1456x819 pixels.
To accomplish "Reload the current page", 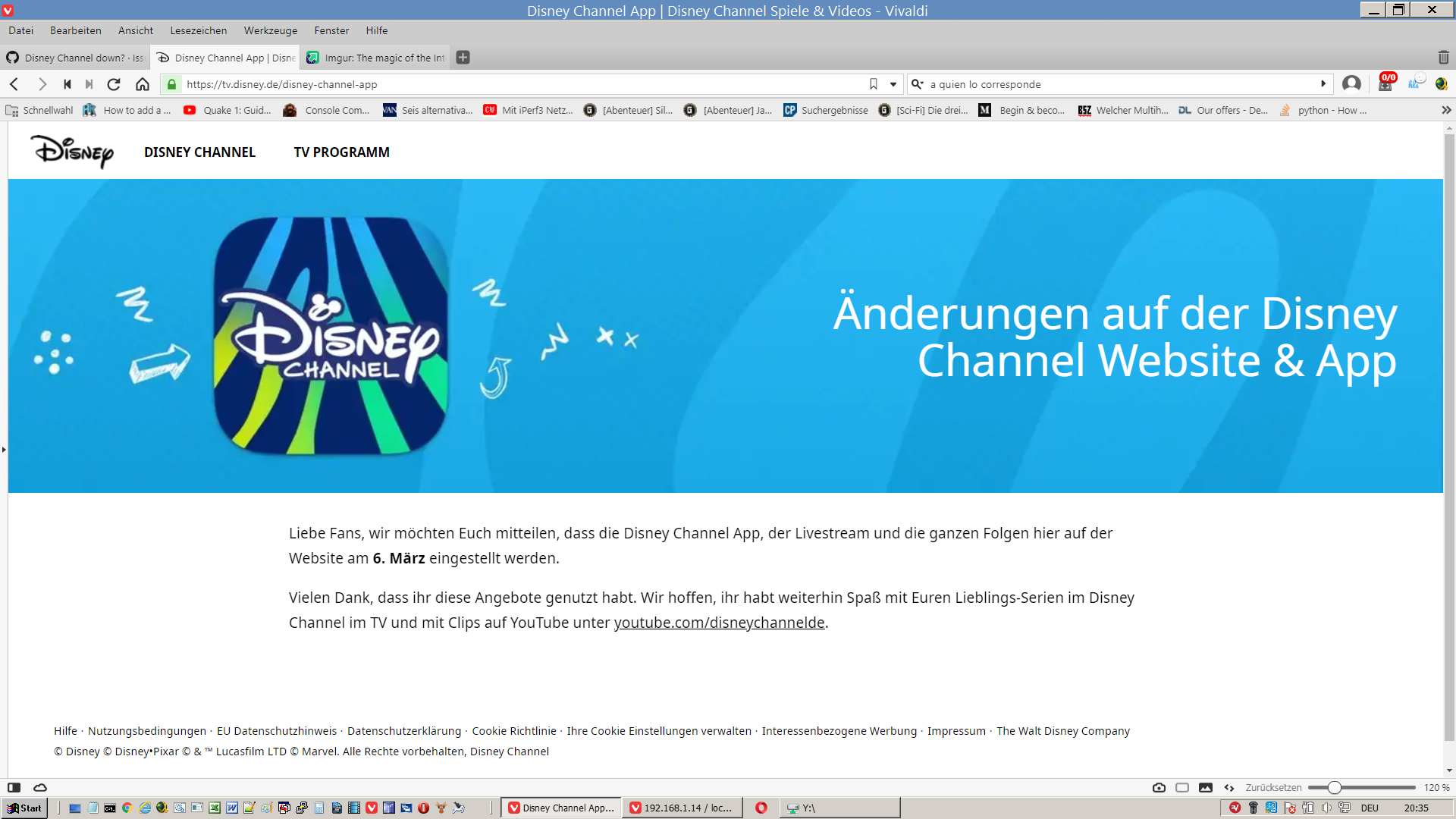I will click(114, 84).
